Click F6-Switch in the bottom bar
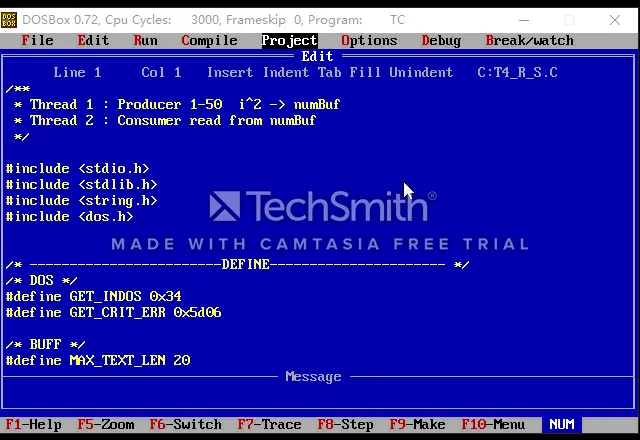This screenshot has width=640, height=440. 185,424
